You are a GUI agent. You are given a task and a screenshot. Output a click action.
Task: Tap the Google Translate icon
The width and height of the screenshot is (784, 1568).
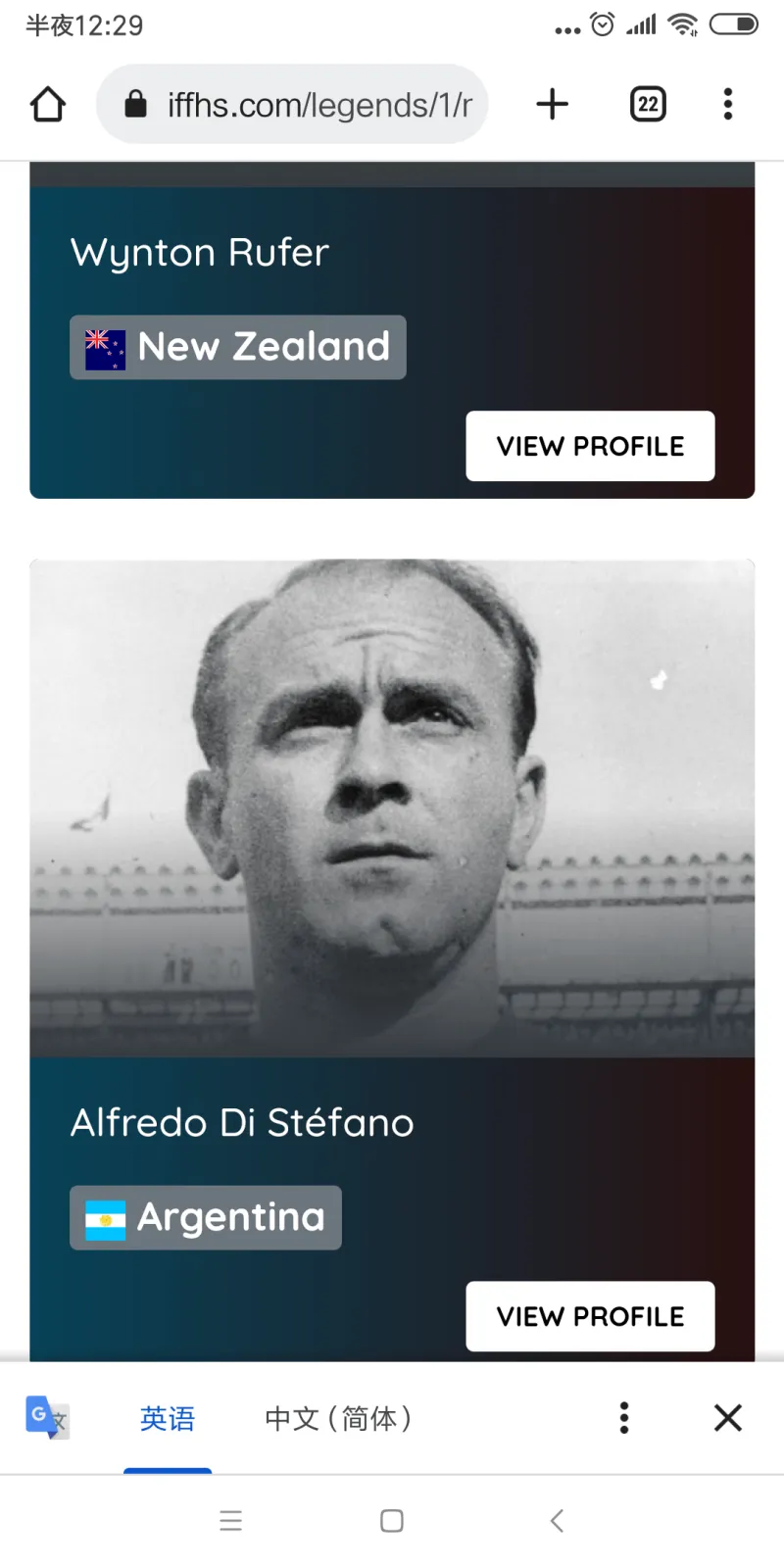pos(46,1417)
